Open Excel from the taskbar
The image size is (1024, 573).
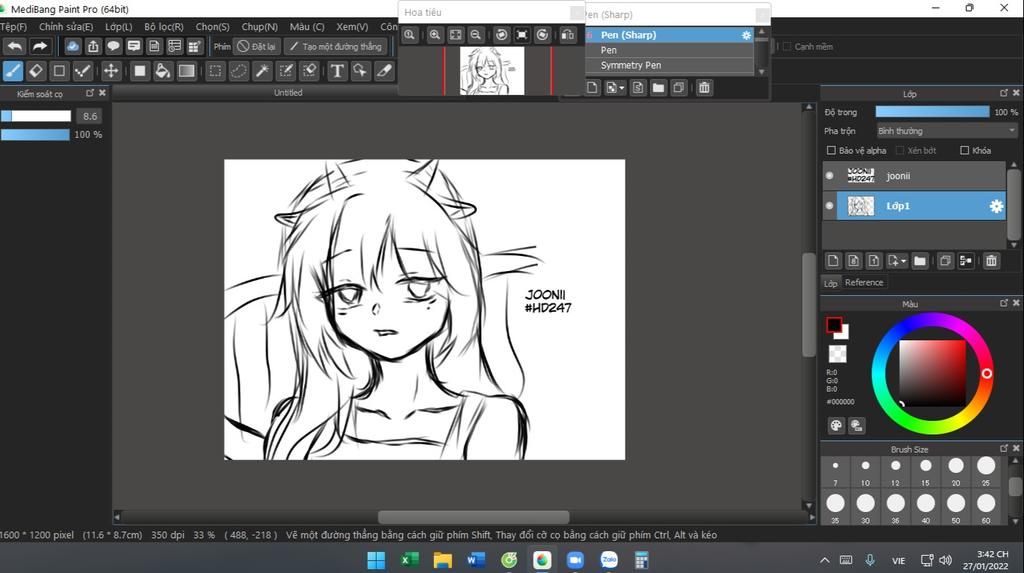pyautogui.click(x=409, y=560)
